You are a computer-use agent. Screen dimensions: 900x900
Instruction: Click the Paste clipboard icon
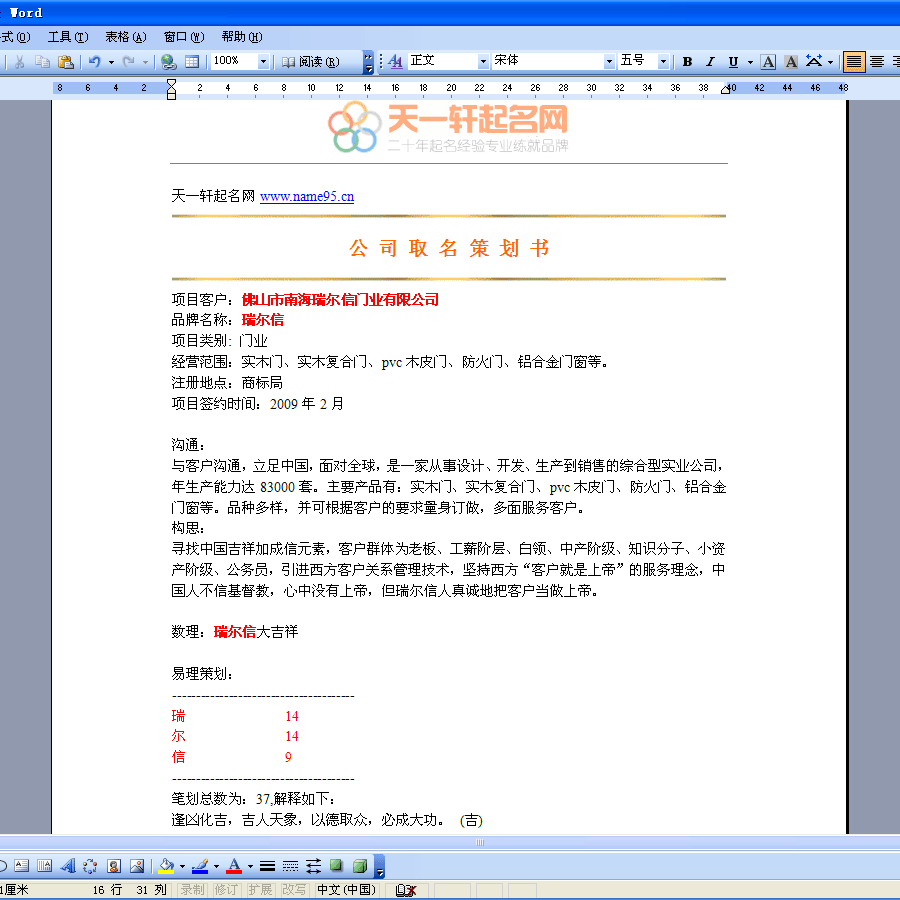click(x=66, y=61)
